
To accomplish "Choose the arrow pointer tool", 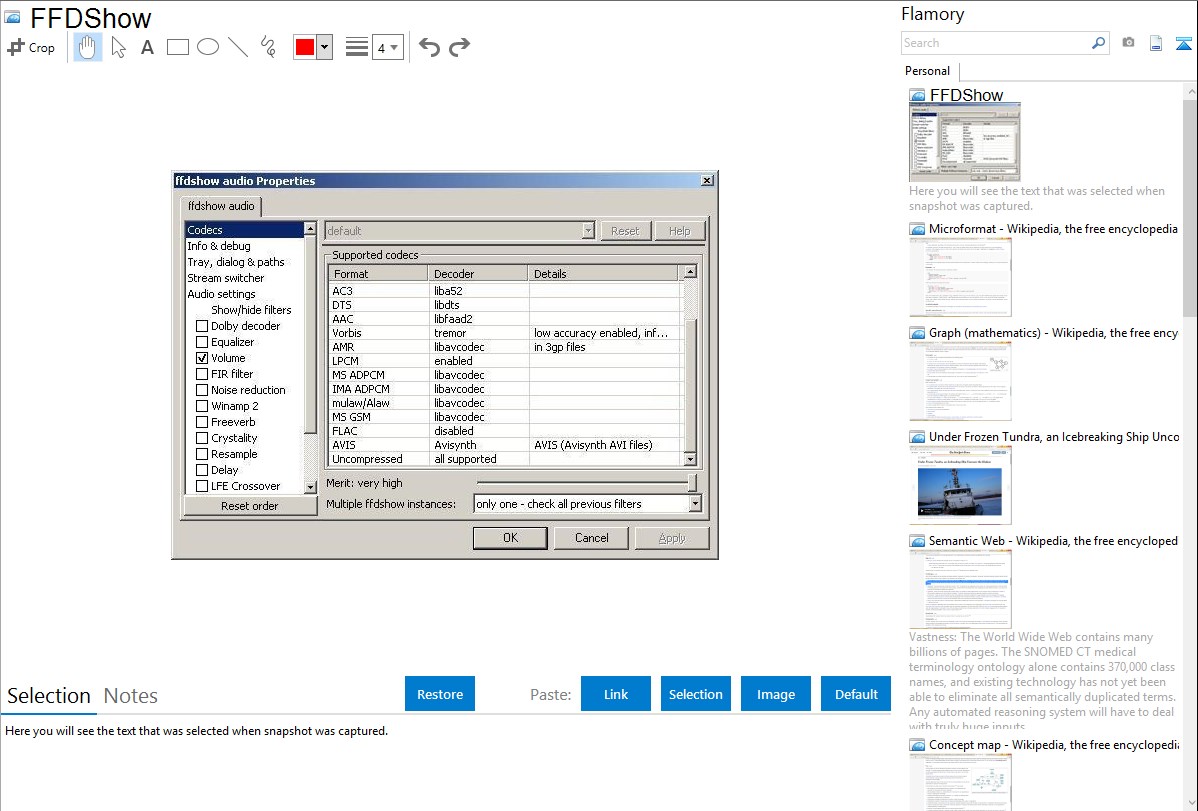I will [118, 47].
